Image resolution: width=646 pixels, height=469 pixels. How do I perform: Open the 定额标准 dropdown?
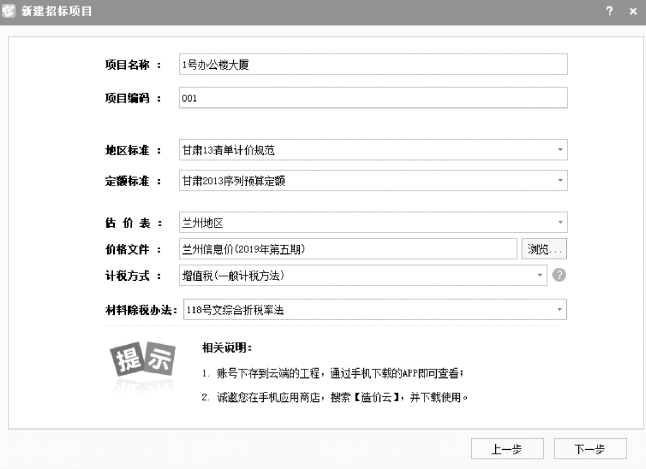(373, 181)
